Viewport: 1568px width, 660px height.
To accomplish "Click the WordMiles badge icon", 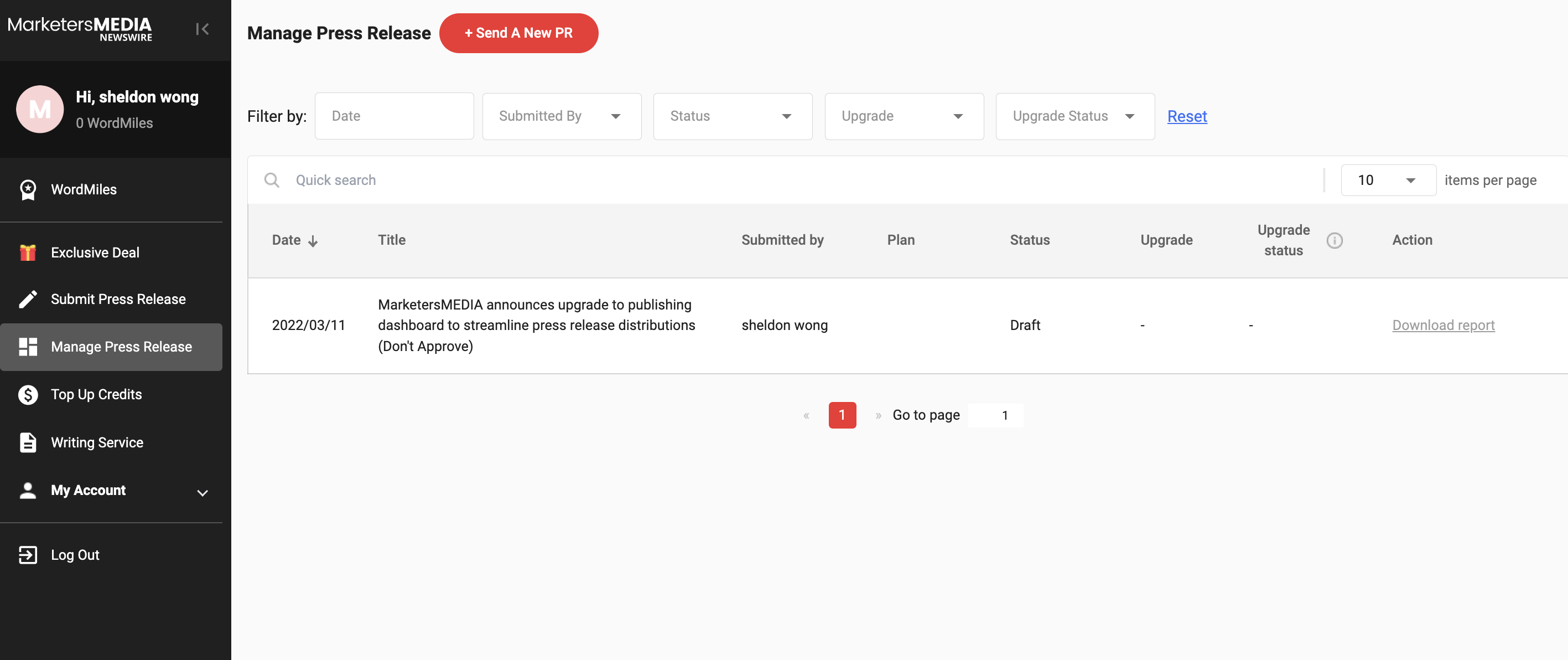I will (28, 189).
